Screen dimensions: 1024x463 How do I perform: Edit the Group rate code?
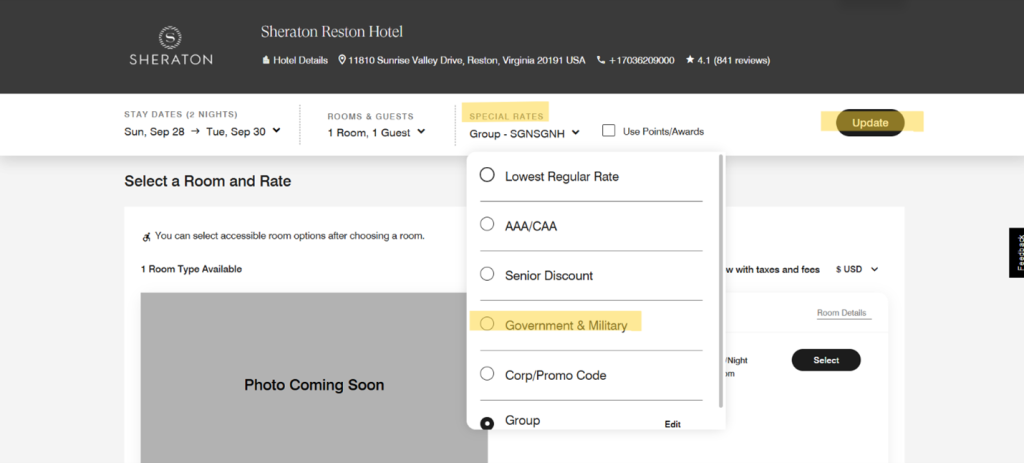click(673, 424)
